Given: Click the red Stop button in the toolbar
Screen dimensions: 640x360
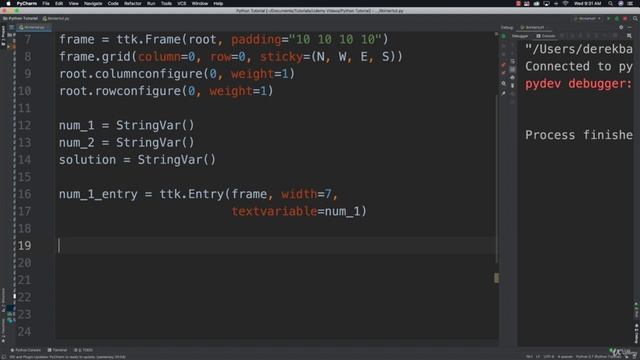Looking at the screenshot, I should tap(625, 18).
